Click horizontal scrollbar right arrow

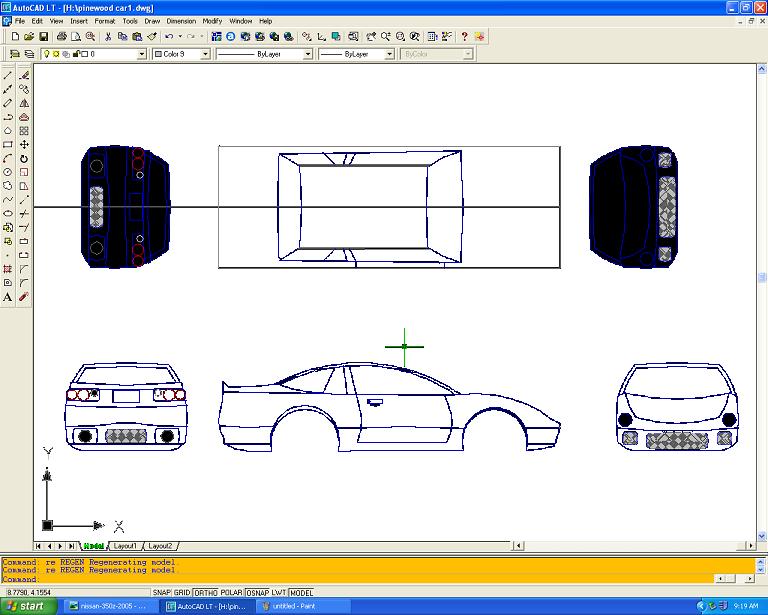pos(751,545)
